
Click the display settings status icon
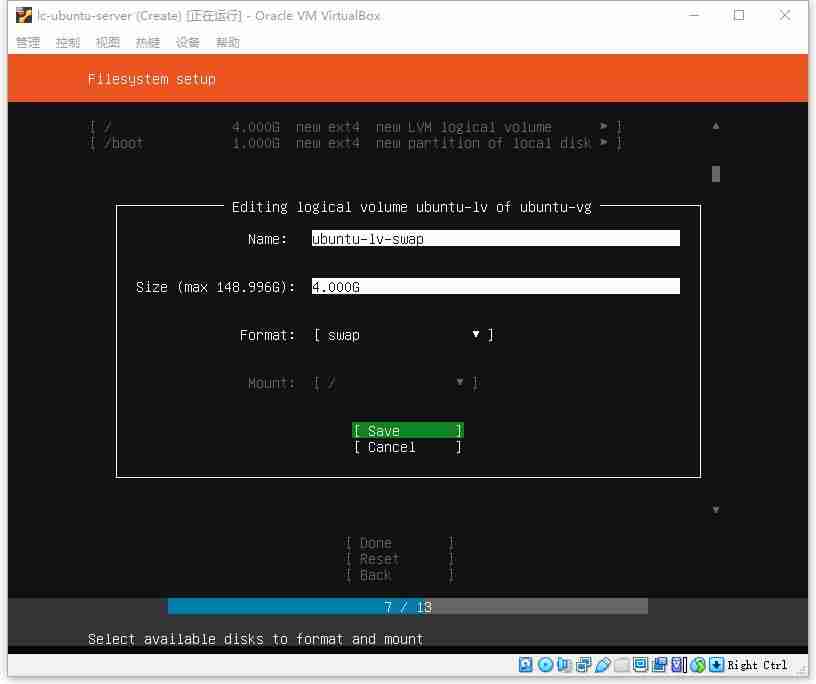[640, 665]
